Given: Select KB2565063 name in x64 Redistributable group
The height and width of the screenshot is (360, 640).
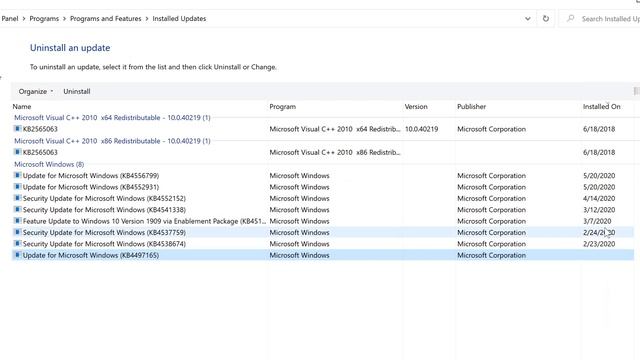Looking at the screenshot, I should tap(40, 129).
